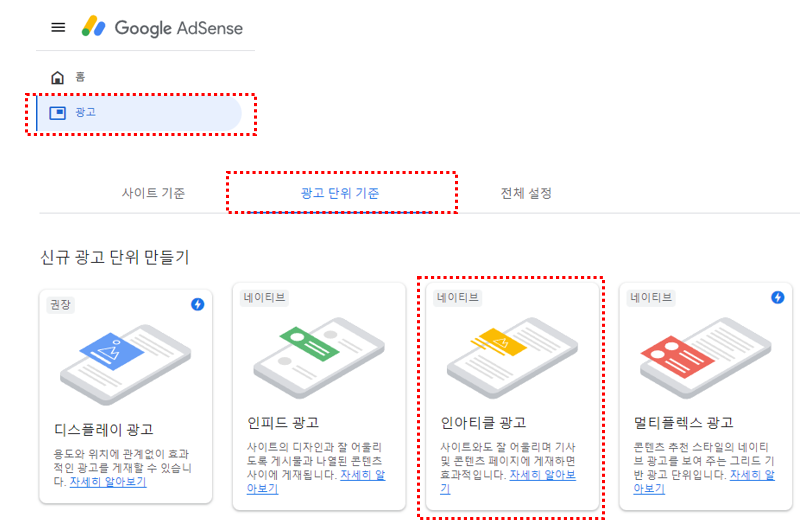Click the home icon in sidebar
This screenshot has width=808, height=527.
click(x=57, y=77)
